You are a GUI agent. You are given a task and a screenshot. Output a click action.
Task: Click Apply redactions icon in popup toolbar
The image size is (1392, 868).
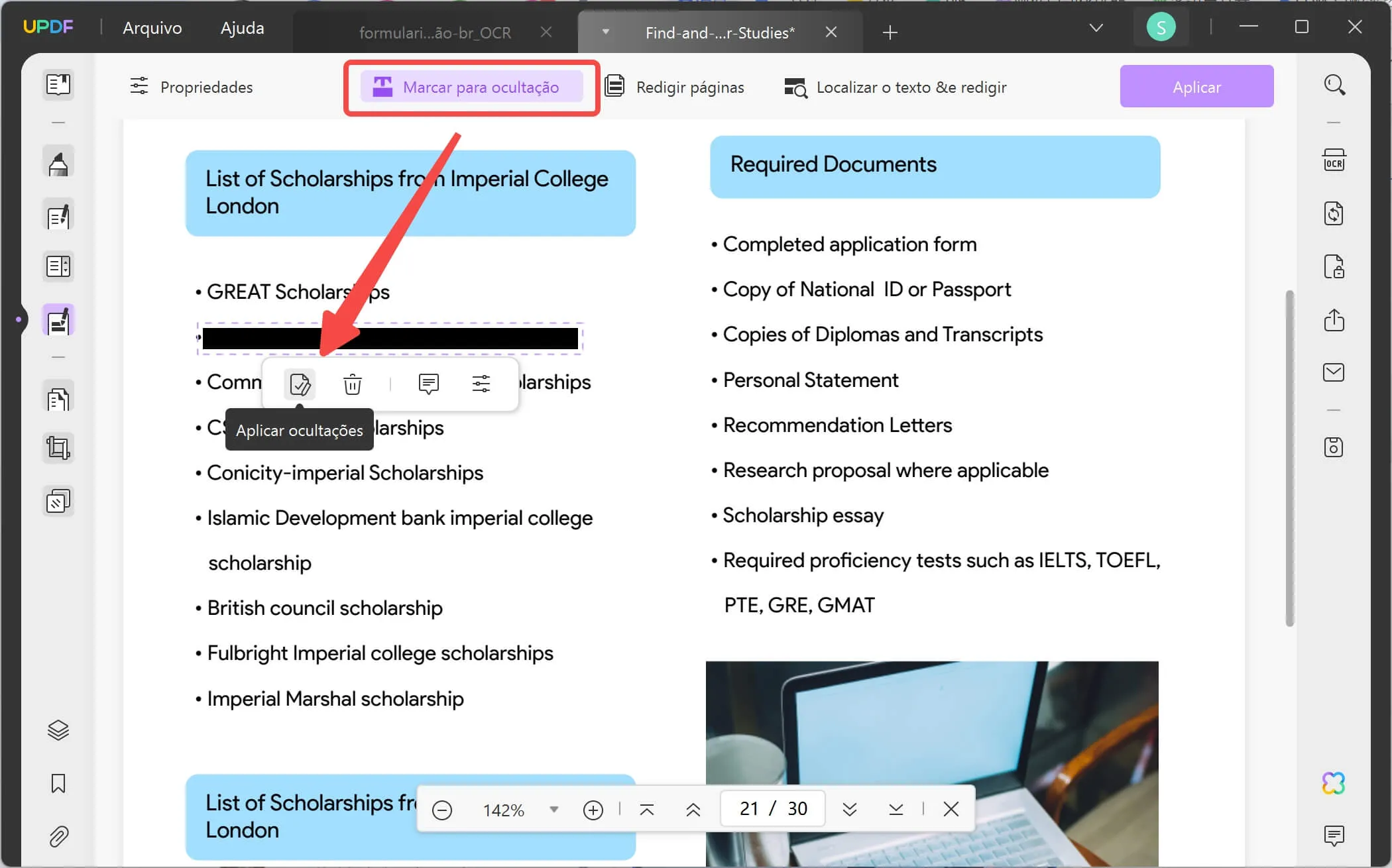(300, 384)
